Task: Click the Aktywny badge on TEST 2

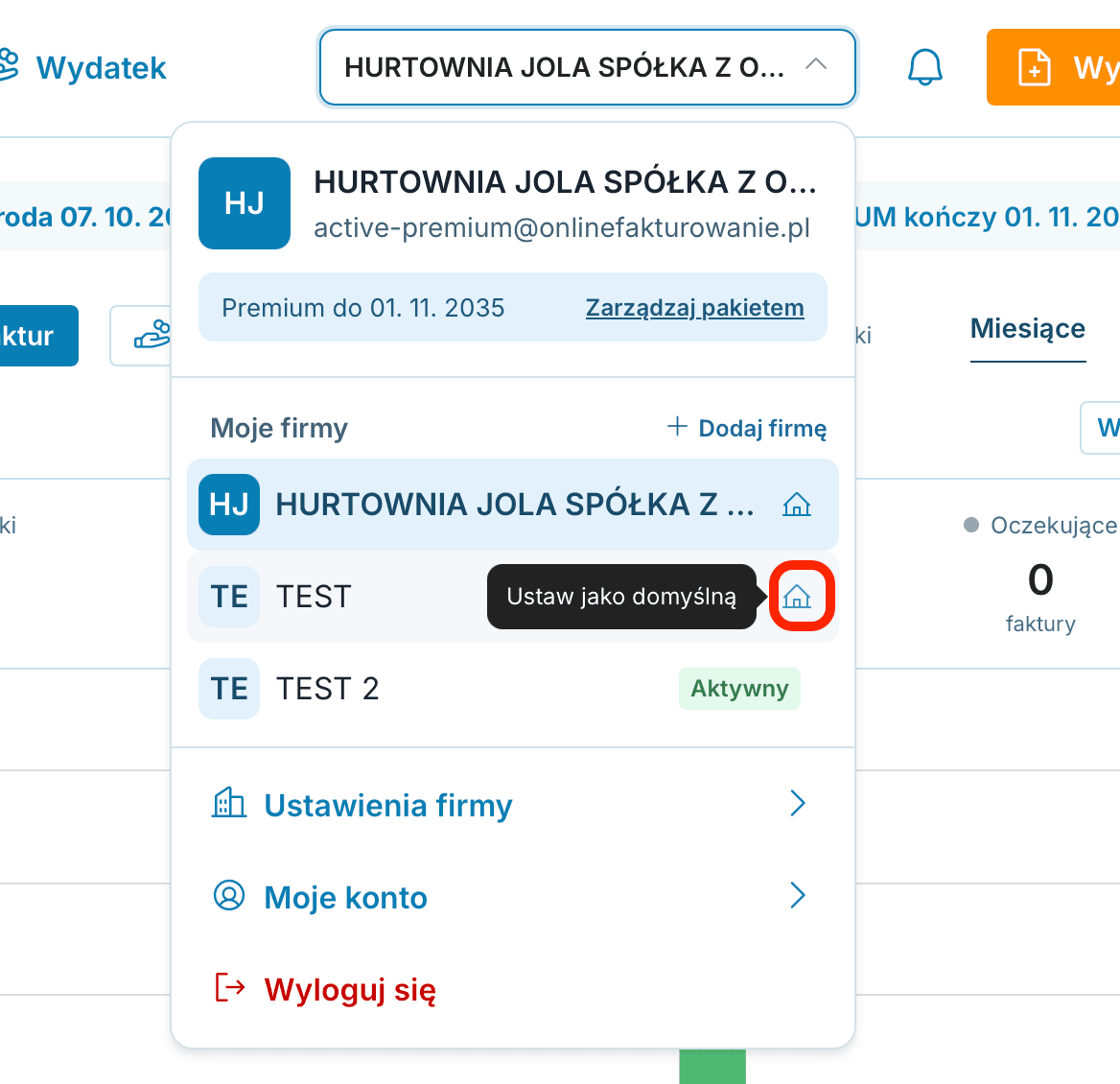Action: click(739, 689)
